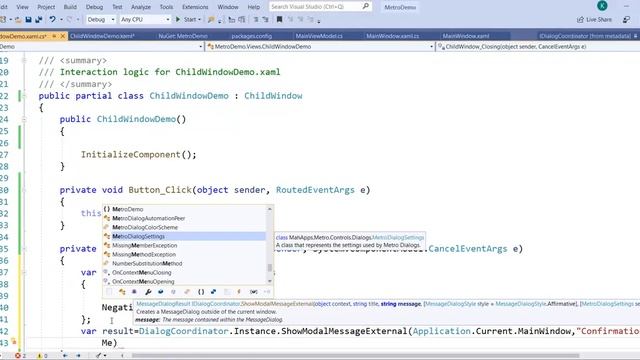Close the active ChildWindowDemo.xaml.cs tab
The height and width of the screenshot is (360, 640).
(x=62, y=36)
